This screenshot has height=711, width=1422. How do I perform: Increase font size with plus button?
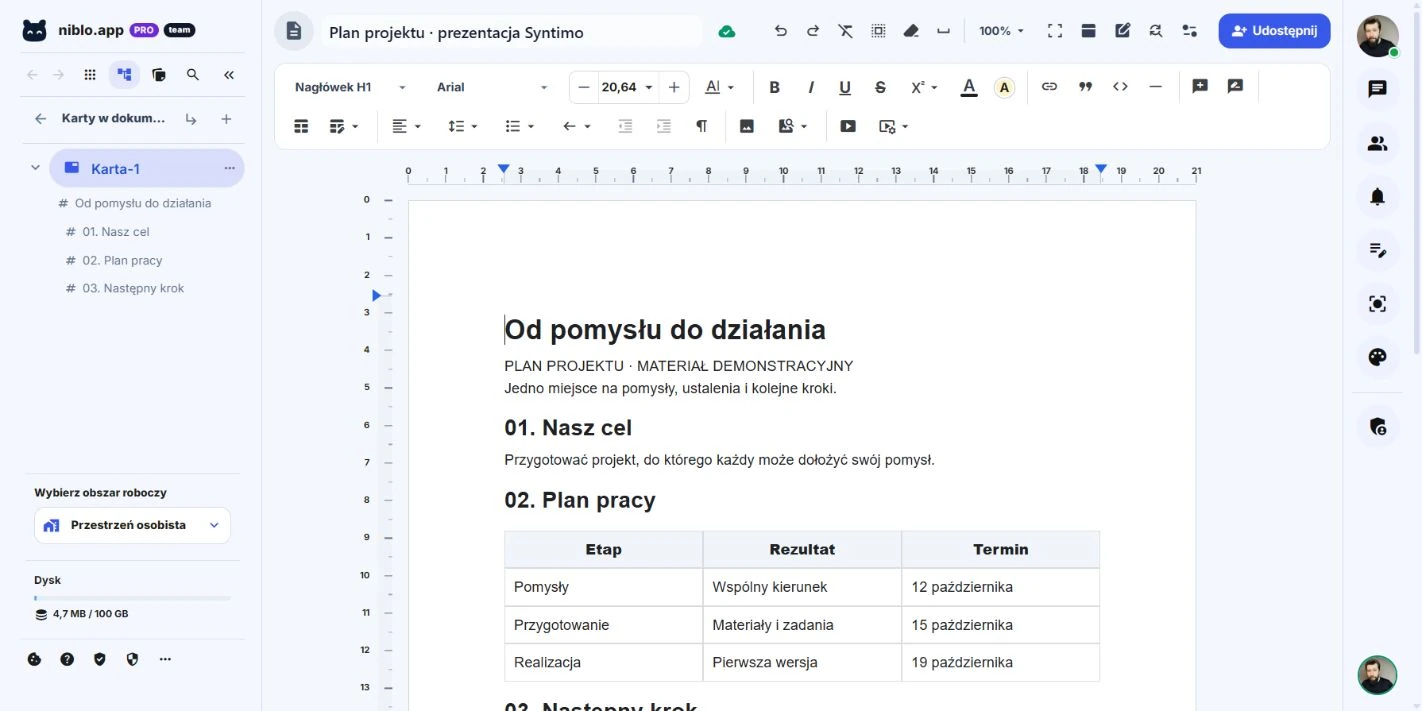pos(674,87)
